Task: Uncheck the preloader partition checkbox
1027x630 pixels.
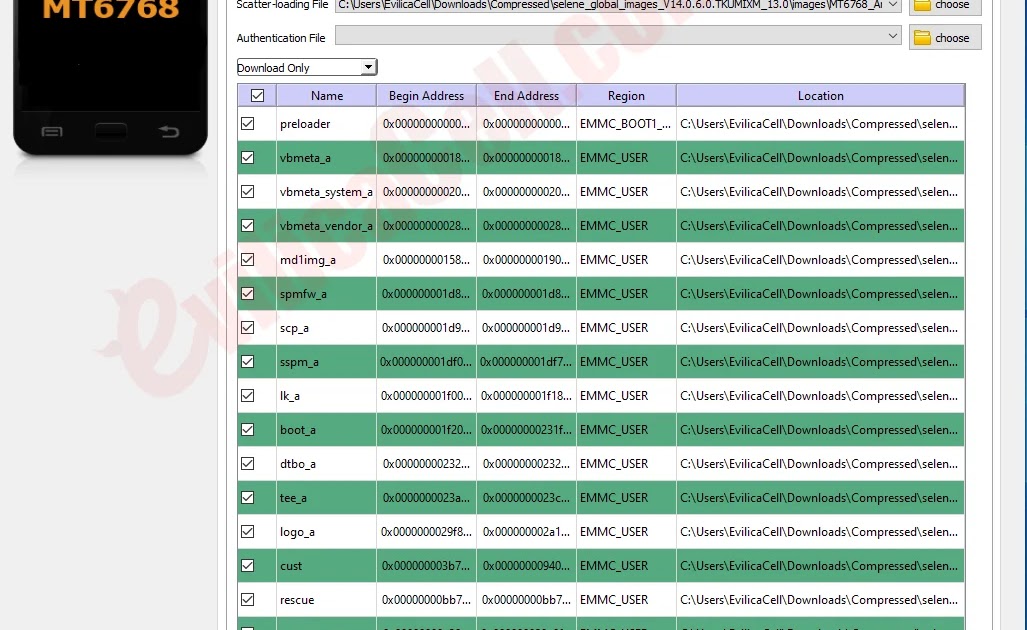Action: [248, 124]
